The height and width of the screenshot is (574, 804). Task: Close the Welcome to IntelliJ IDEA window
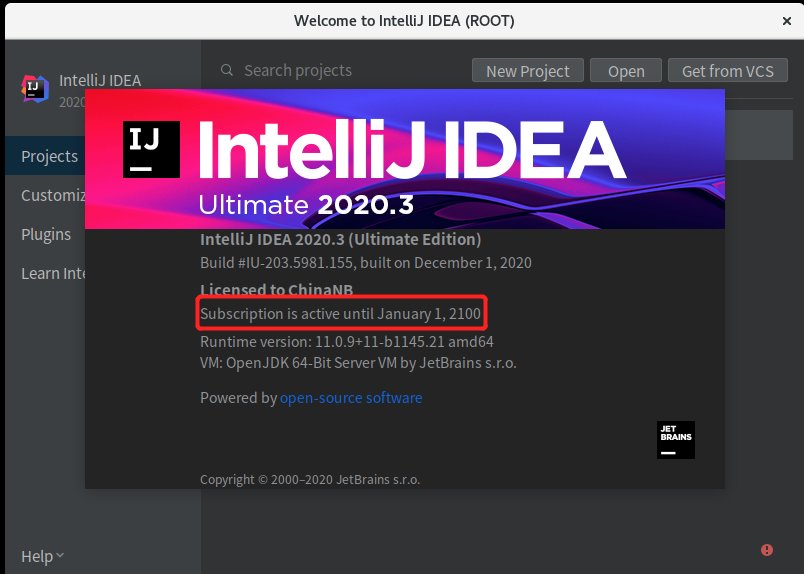pos(787,21)
